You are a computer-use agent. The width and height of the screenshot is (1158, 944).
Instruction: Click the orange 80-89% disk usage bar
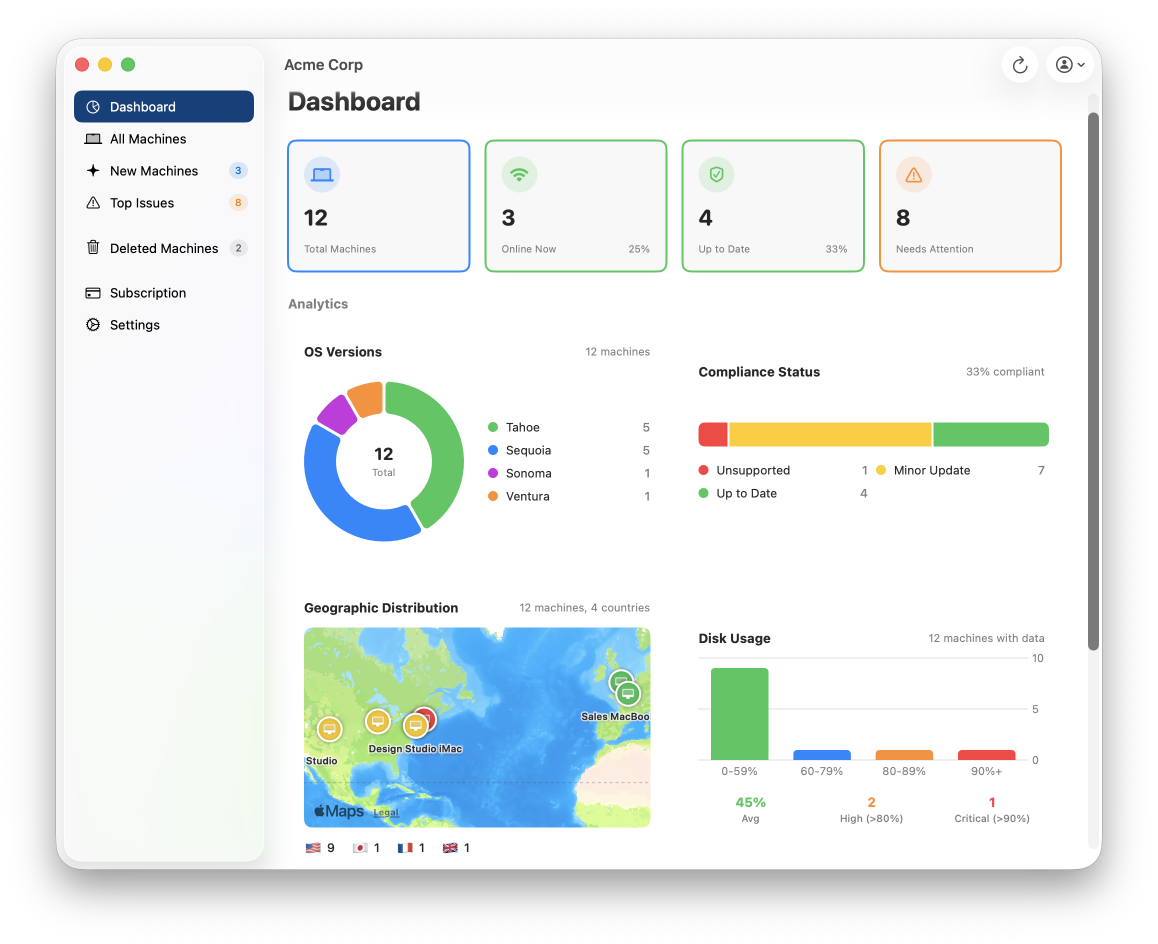click(x=904, y=755)
